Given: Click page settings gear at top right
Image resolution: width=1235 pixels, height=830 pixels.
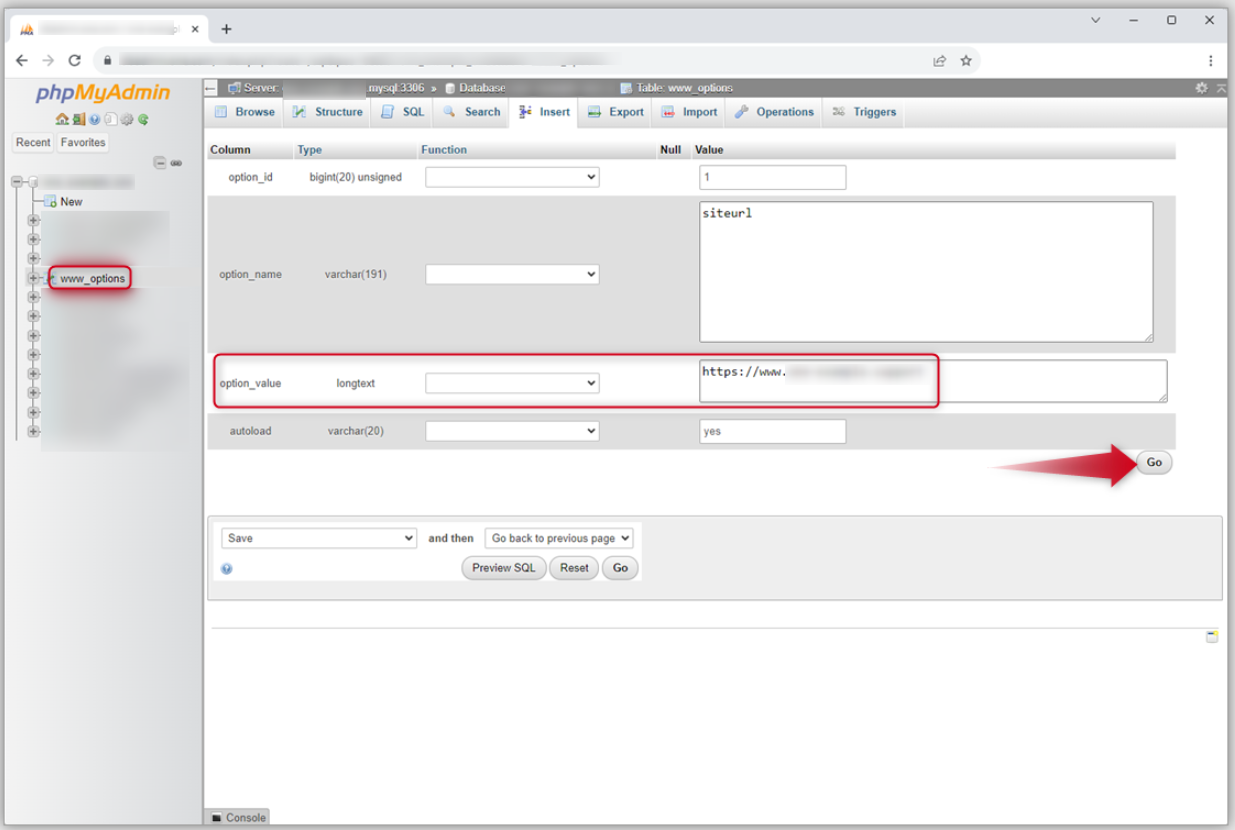Looking at the screenshot, I should [1201, 88].
